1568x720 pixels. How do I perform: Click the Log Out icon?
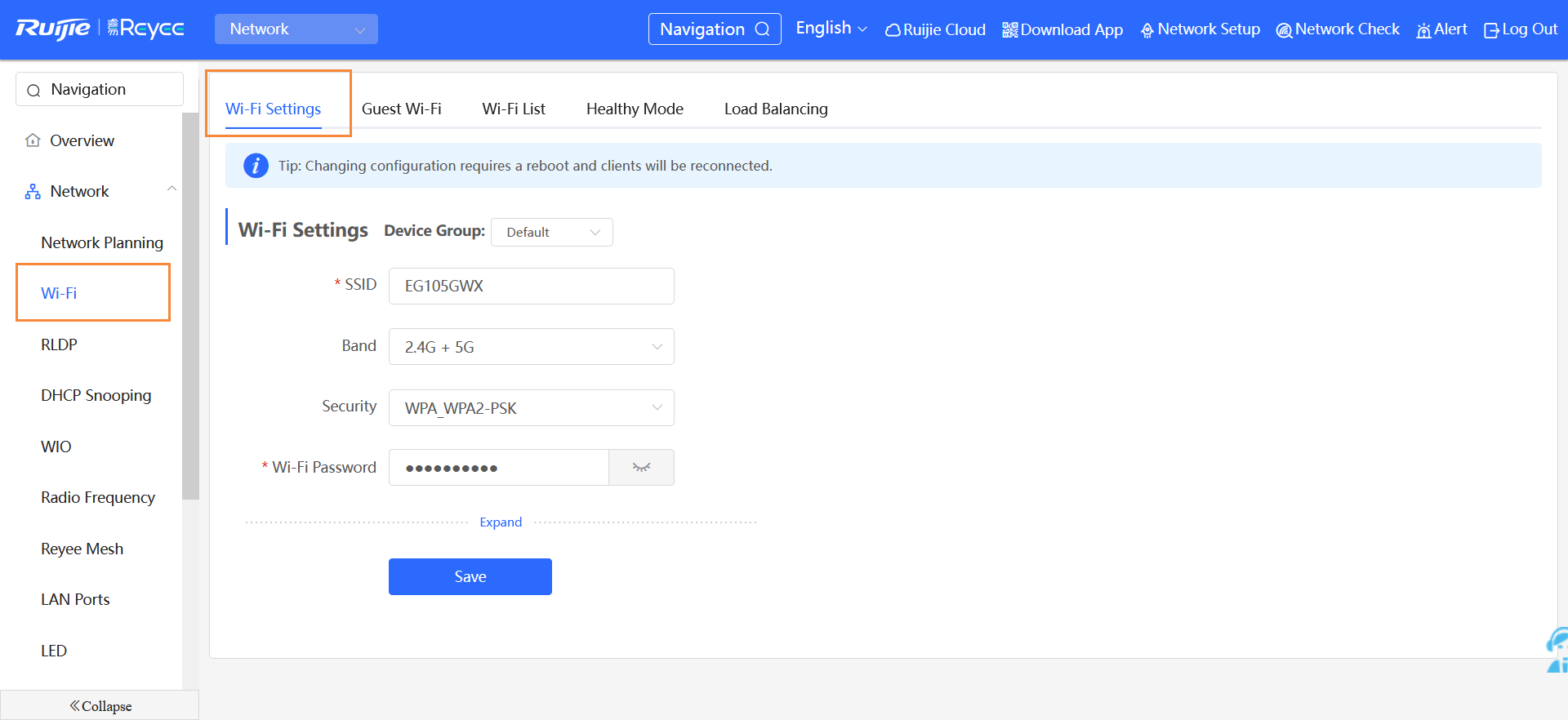(x=1491, y=30)
